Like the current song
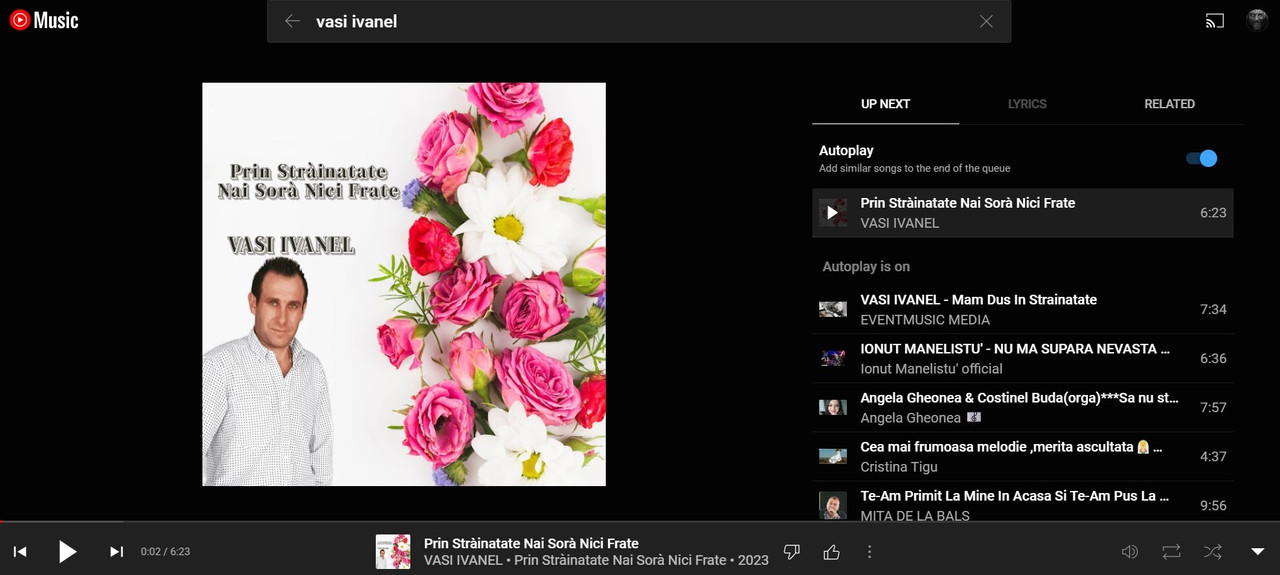The height and width of the screenshot is (575, 1280). [x=831, y=551]
